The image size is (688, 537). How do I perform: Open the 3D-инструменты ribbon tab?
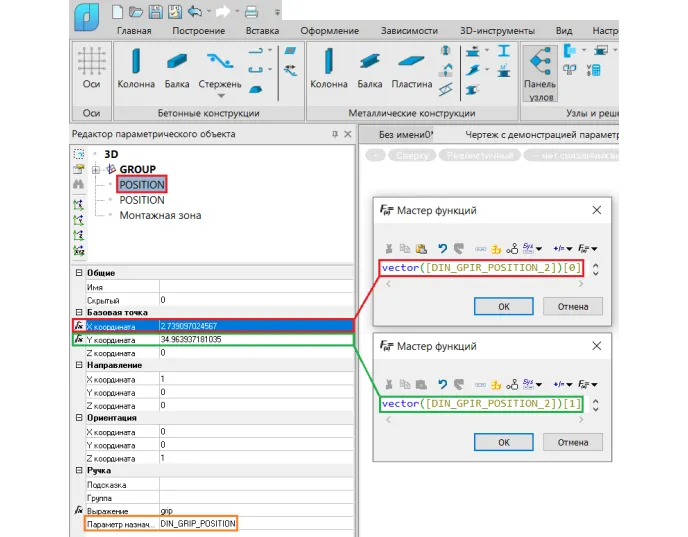[497, 31]
